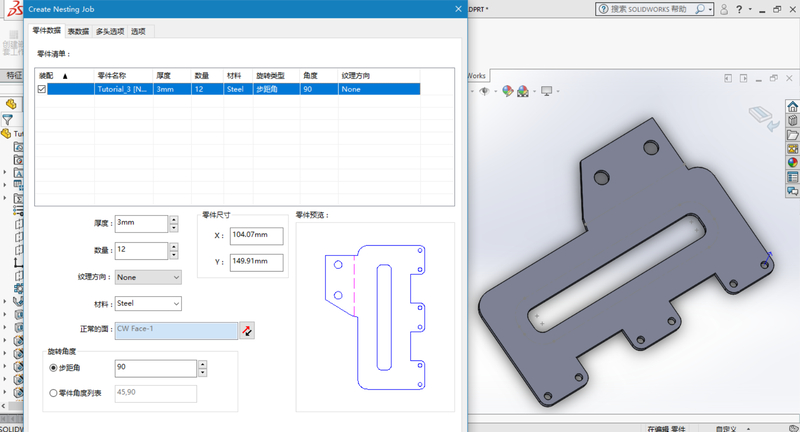Click the View Settings monitor icon
Image resolution: width=800 pixels, height=432 pixels.
coord(546,91)
